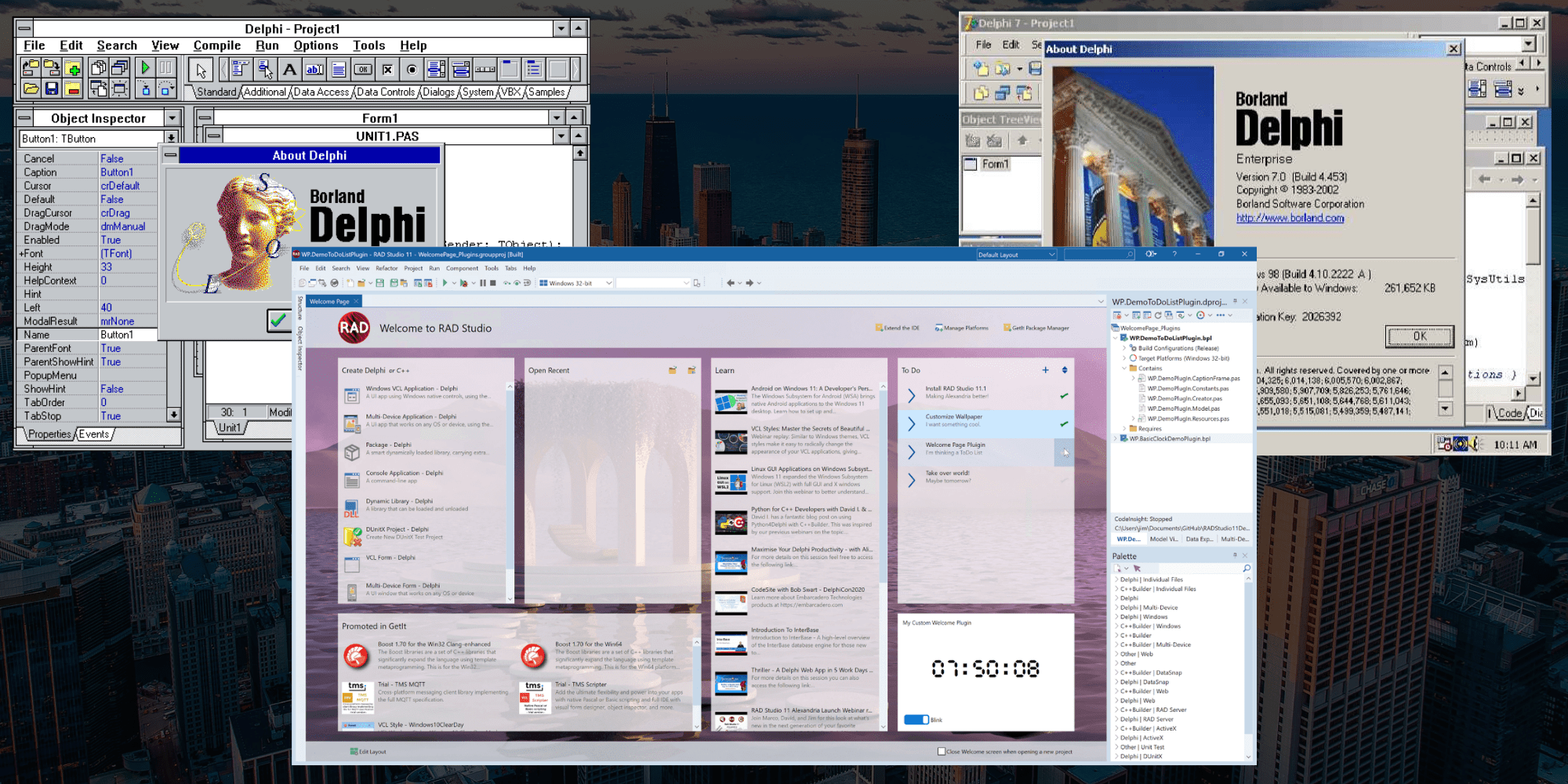Select the Label 'A' component in Delphi 1 palette
The width and height of the screenshot is (1568, 784).
click(x=289, y=70)
